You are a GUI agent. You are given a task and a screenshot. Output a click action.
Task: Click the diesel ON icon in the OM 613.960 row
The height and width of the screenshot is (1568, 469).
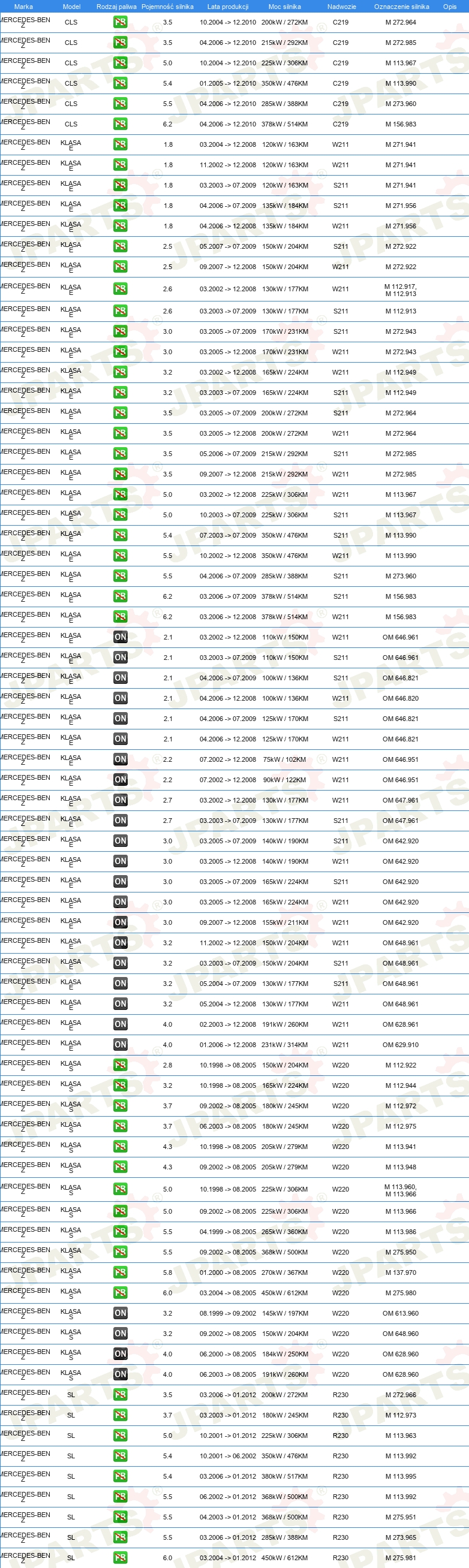point(121,1314)
